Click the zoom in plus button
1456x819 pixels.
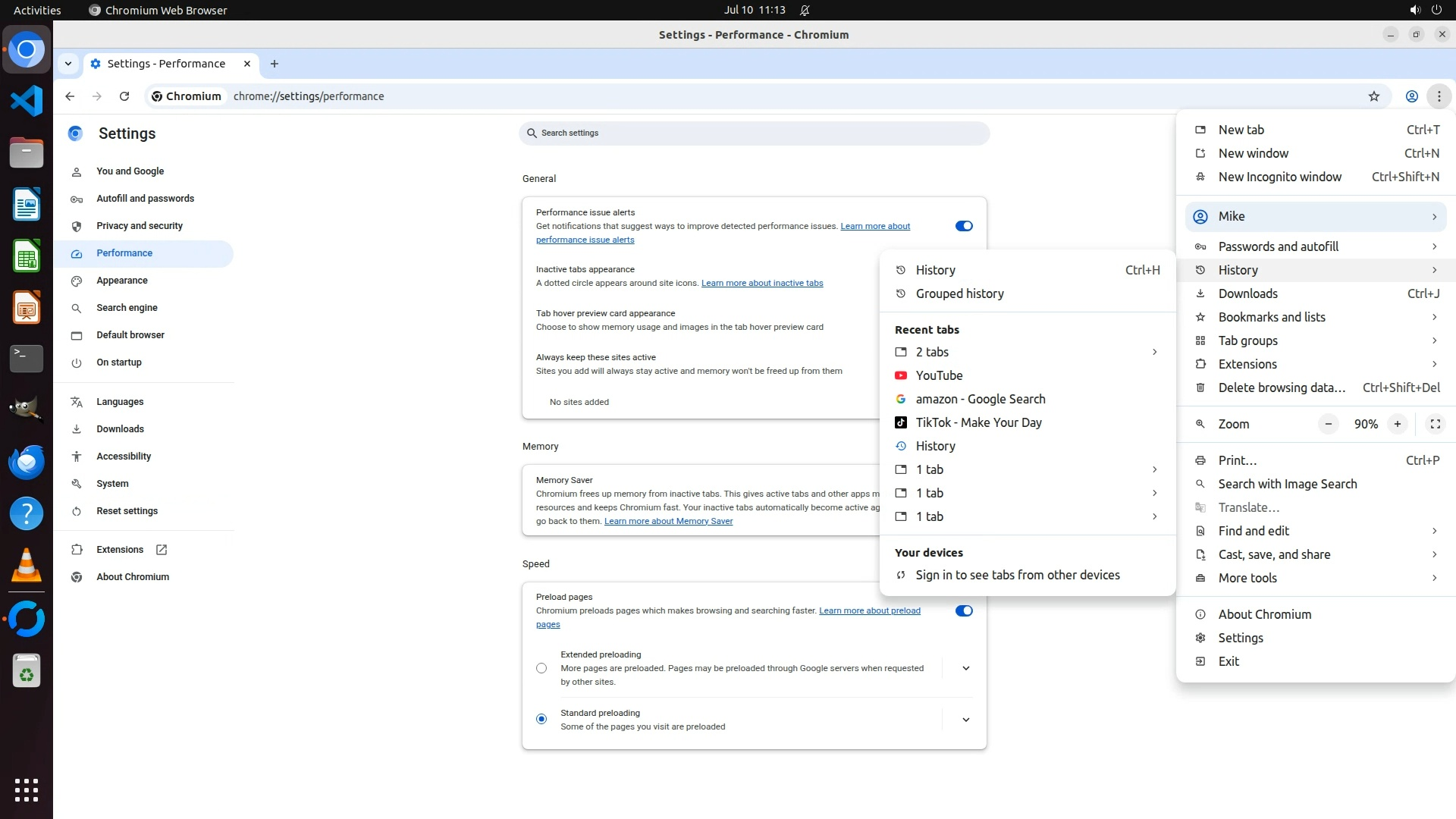[x=1397, y=424]
